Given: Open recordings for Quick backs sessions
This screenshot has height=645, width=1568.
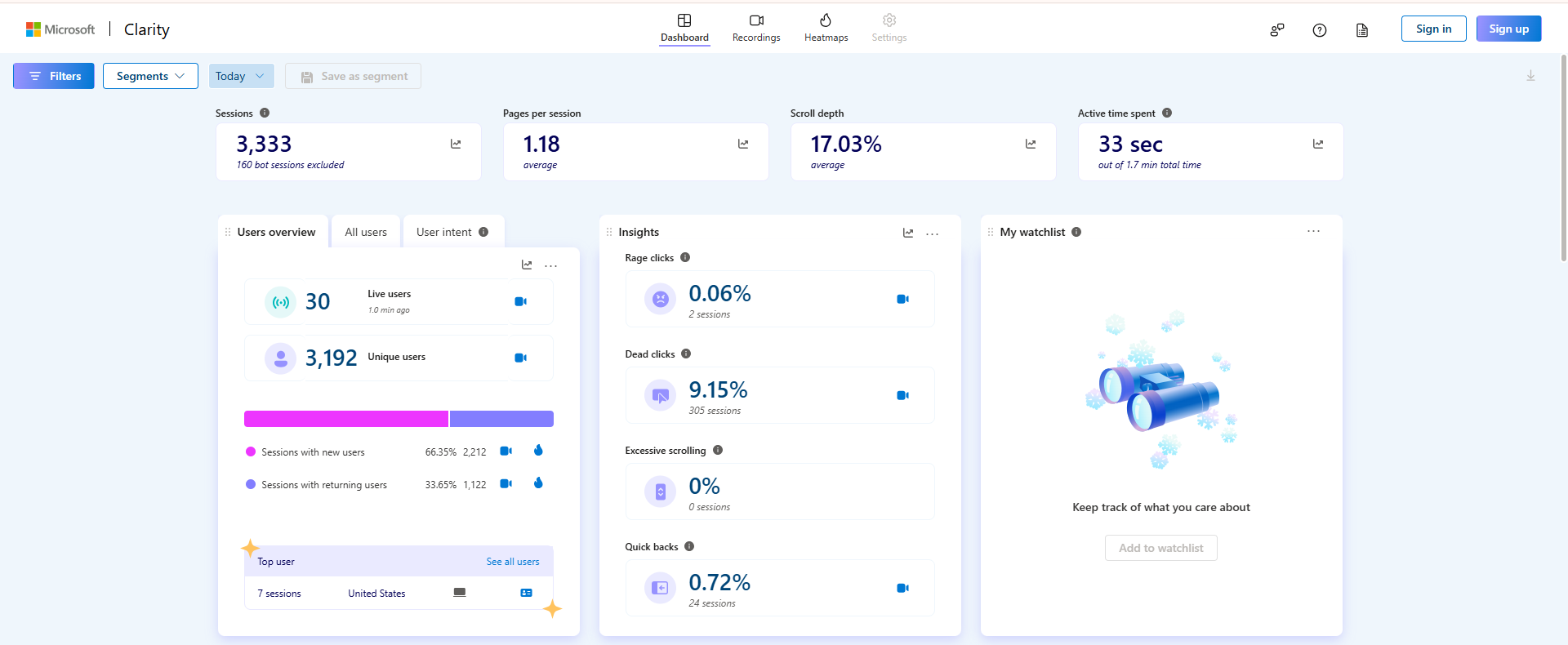Looking at the screenshot, I should point(902,588).
